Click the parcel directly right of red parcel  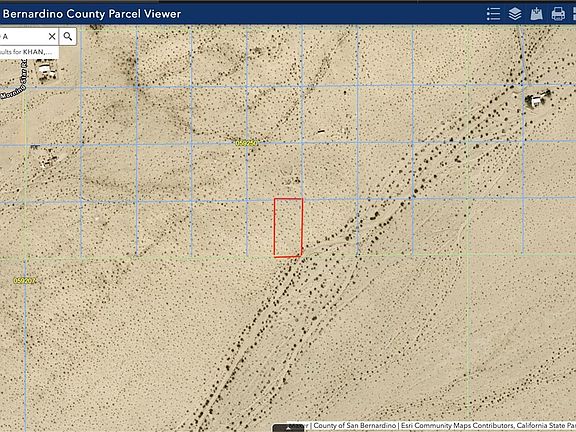click(x=330, y=228)
